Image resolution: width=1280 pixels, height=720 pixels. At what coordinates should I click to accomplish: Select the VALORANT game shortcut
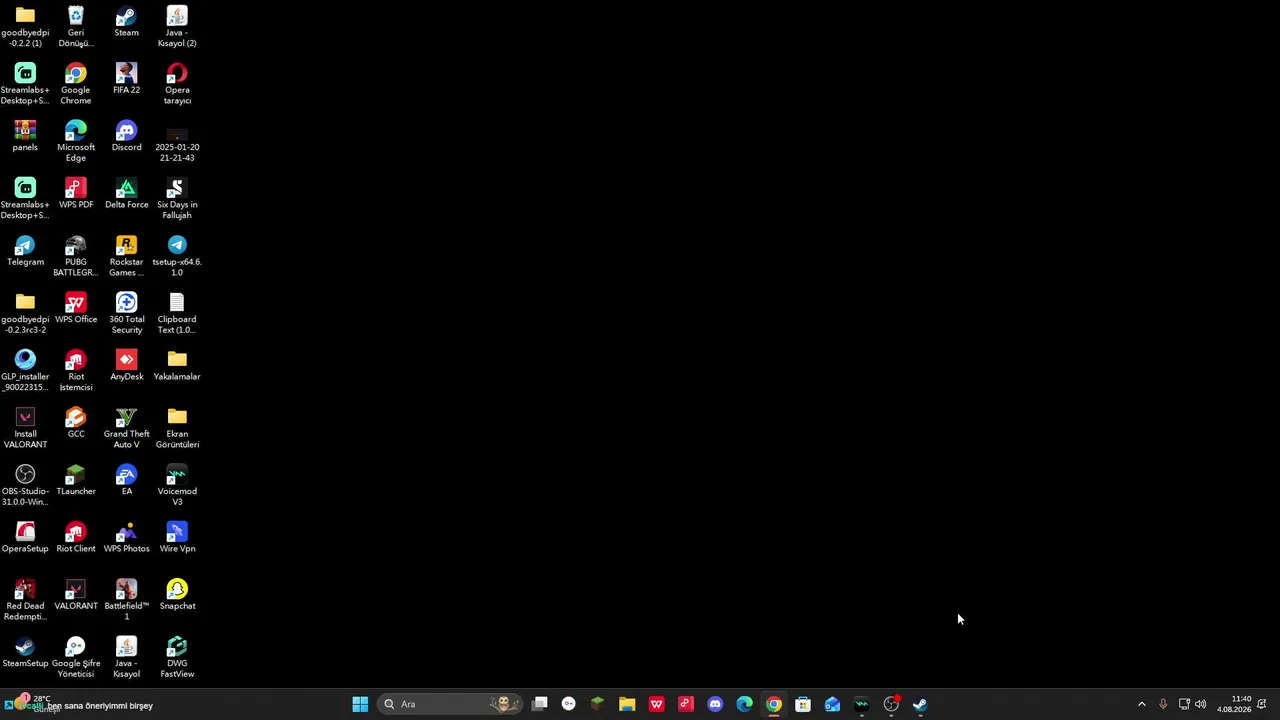(x=76, y=595)
